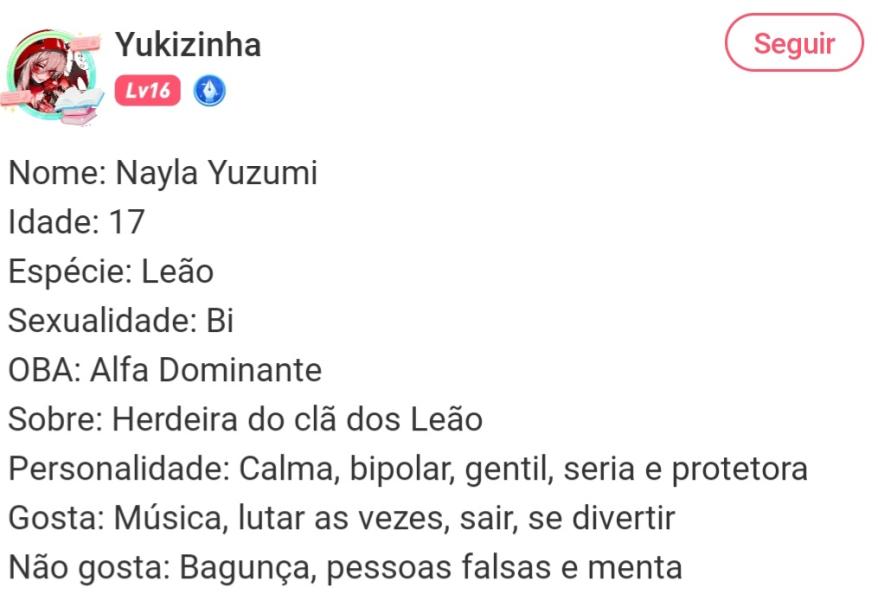878x600 pixels.
Task: Click the text Herdeira do clã dos Leão
Action: coord(298,419)
